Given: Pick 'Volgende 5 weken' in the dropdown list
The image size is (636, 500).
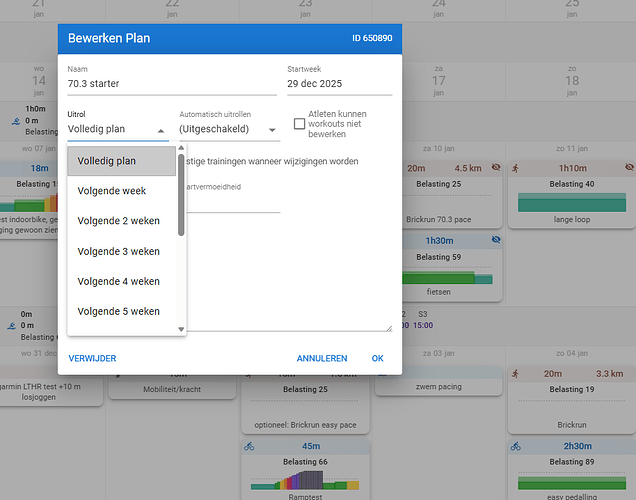Looking at the screenshot, I should coord(118,311).
